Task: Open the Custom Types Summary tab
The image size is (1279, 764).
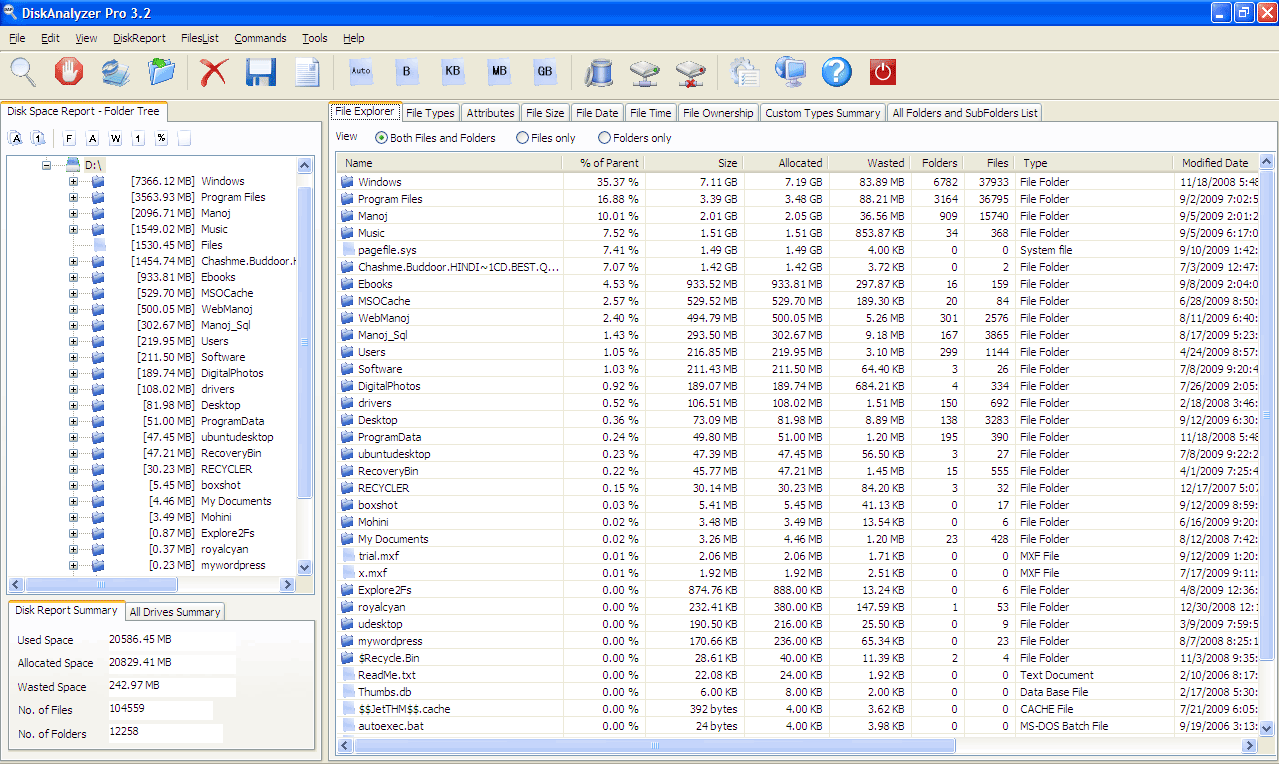Action: click(823, 113)
